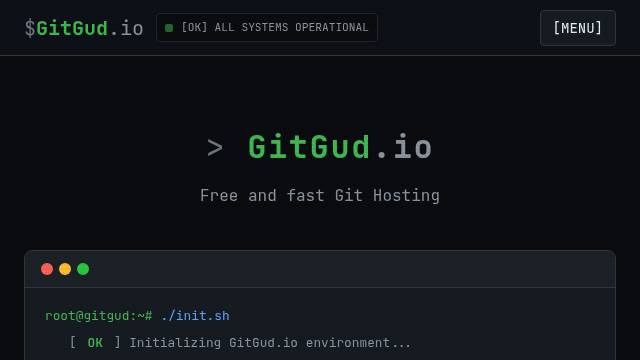This screenshot has height=360, width=640.
Task: Click the red terminal window dot
Action: (x=47, y=269)
